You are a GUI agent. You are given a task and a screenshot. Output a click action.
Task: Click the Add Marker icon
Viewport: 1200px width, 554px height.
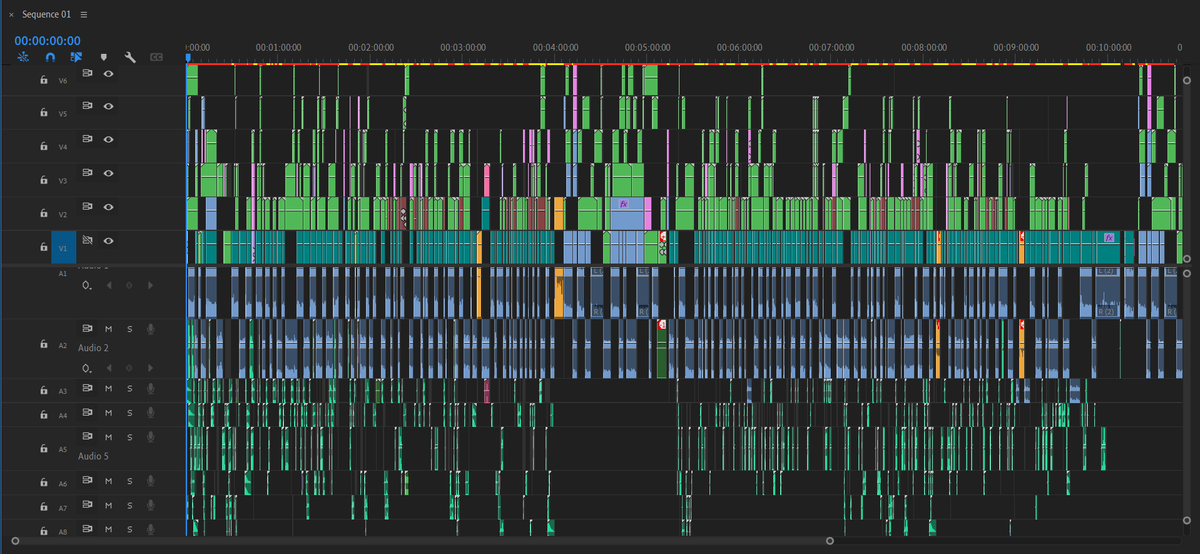point(103,58)
